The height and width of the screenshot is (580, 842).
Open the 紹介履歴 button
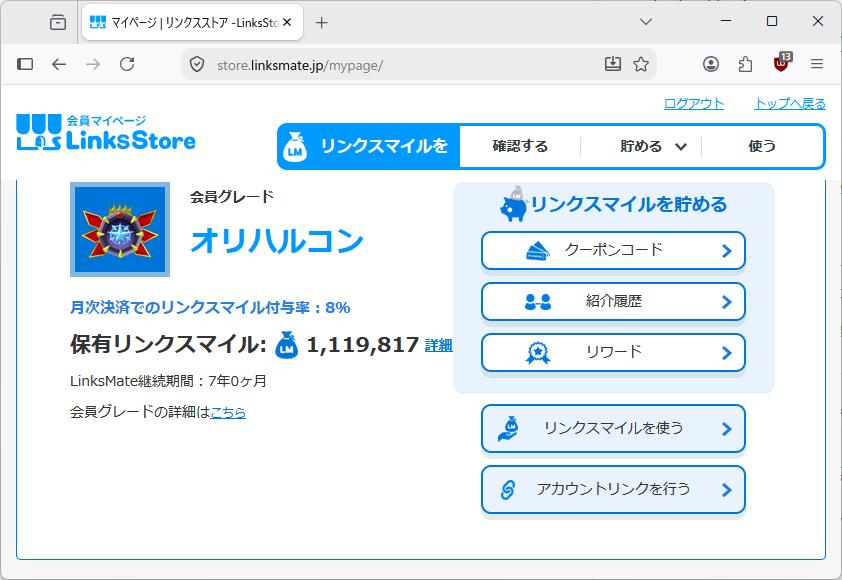pos(613,301)
